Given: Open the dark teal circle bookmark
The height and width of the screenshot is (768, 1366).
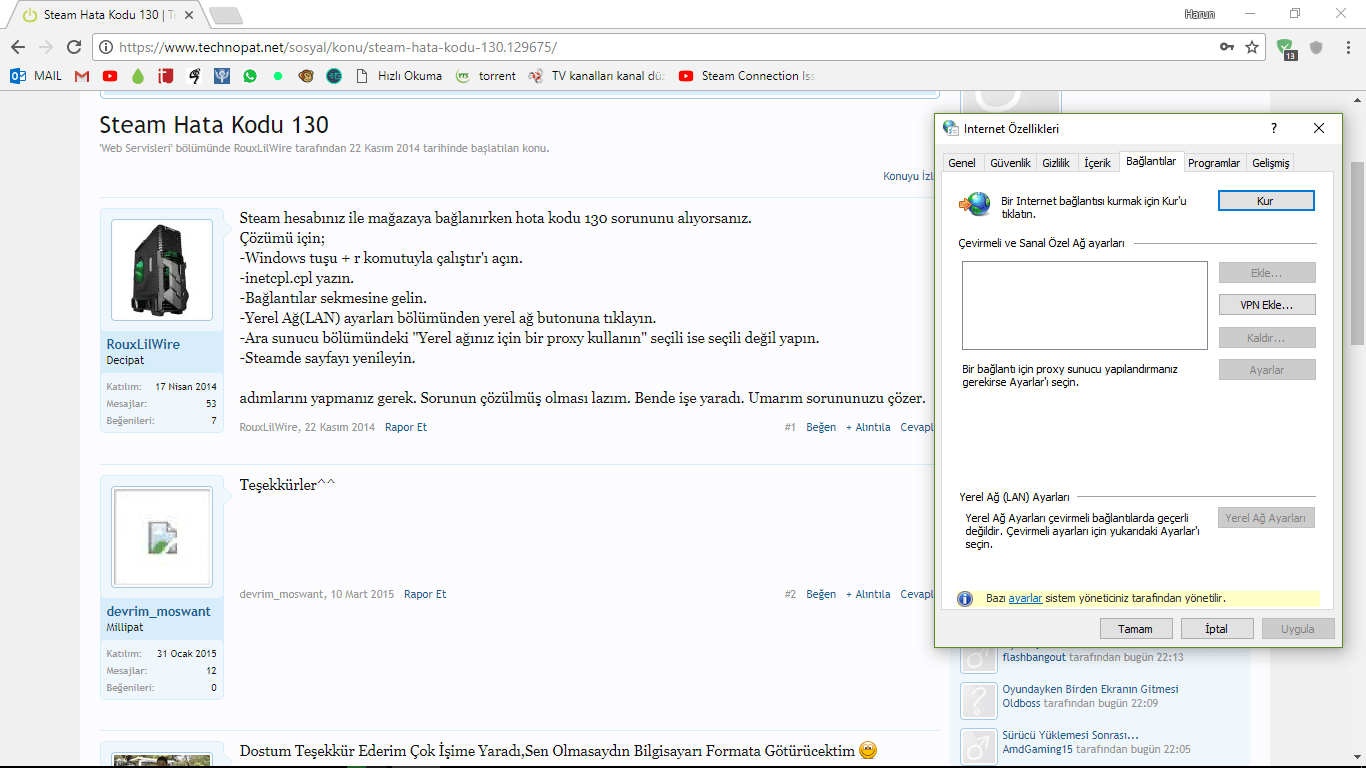Looking at the screenshot, I should click(333, 76).
